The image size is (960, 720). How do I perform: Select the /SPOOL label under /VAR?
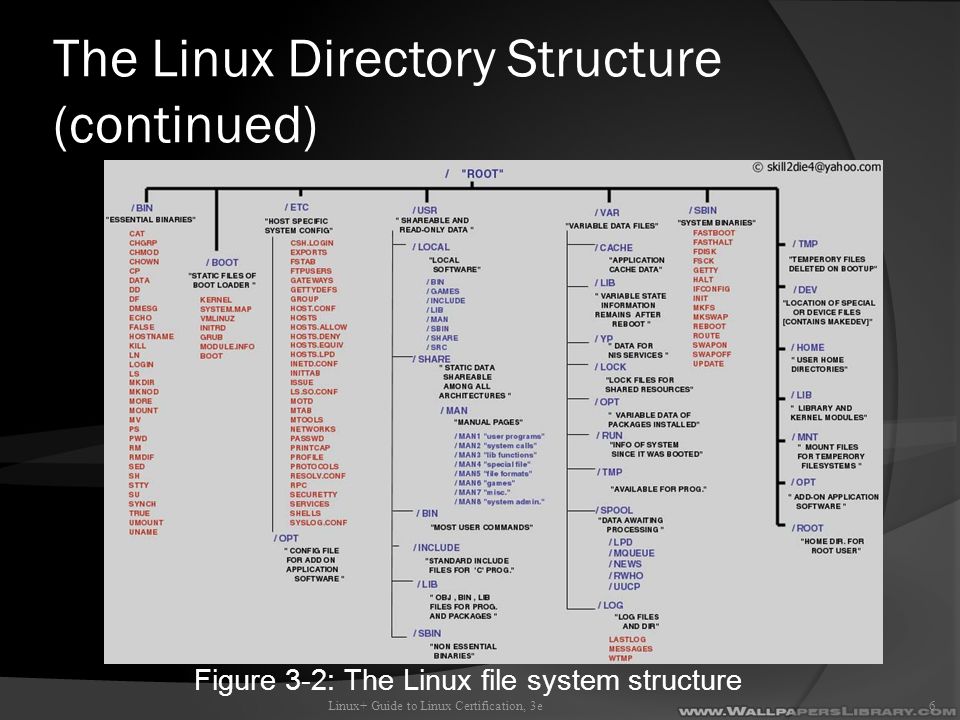[614, 510]
